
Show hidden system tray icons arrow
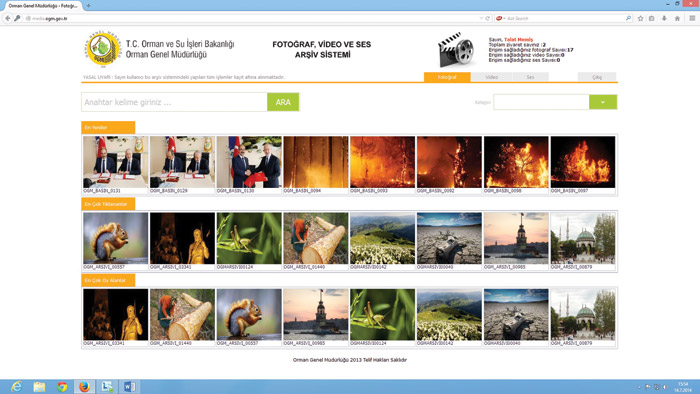[x=639, y=387]
